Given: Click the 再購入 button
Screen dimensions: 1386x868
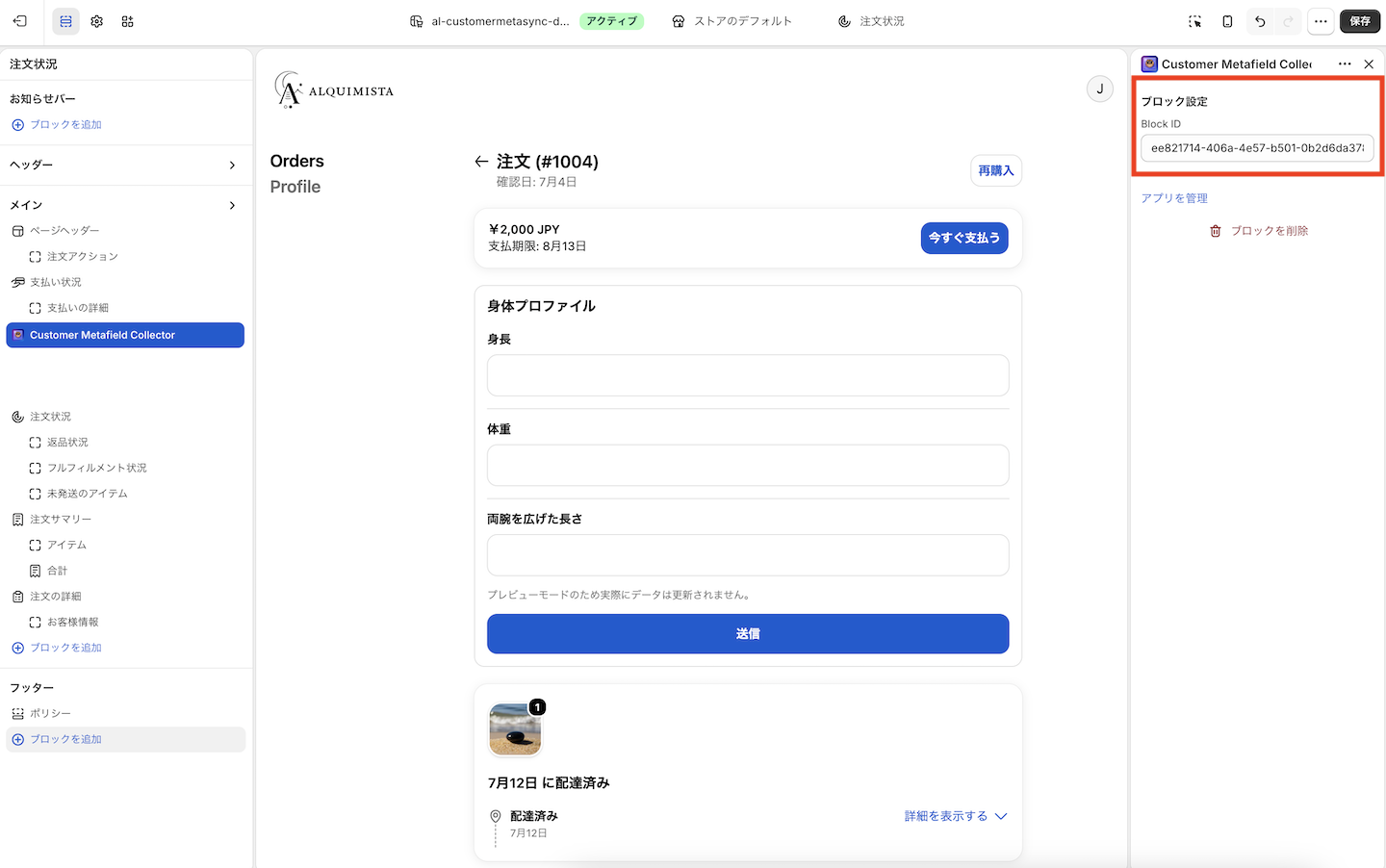Looking at the screenshot, I should pos(995,170).
